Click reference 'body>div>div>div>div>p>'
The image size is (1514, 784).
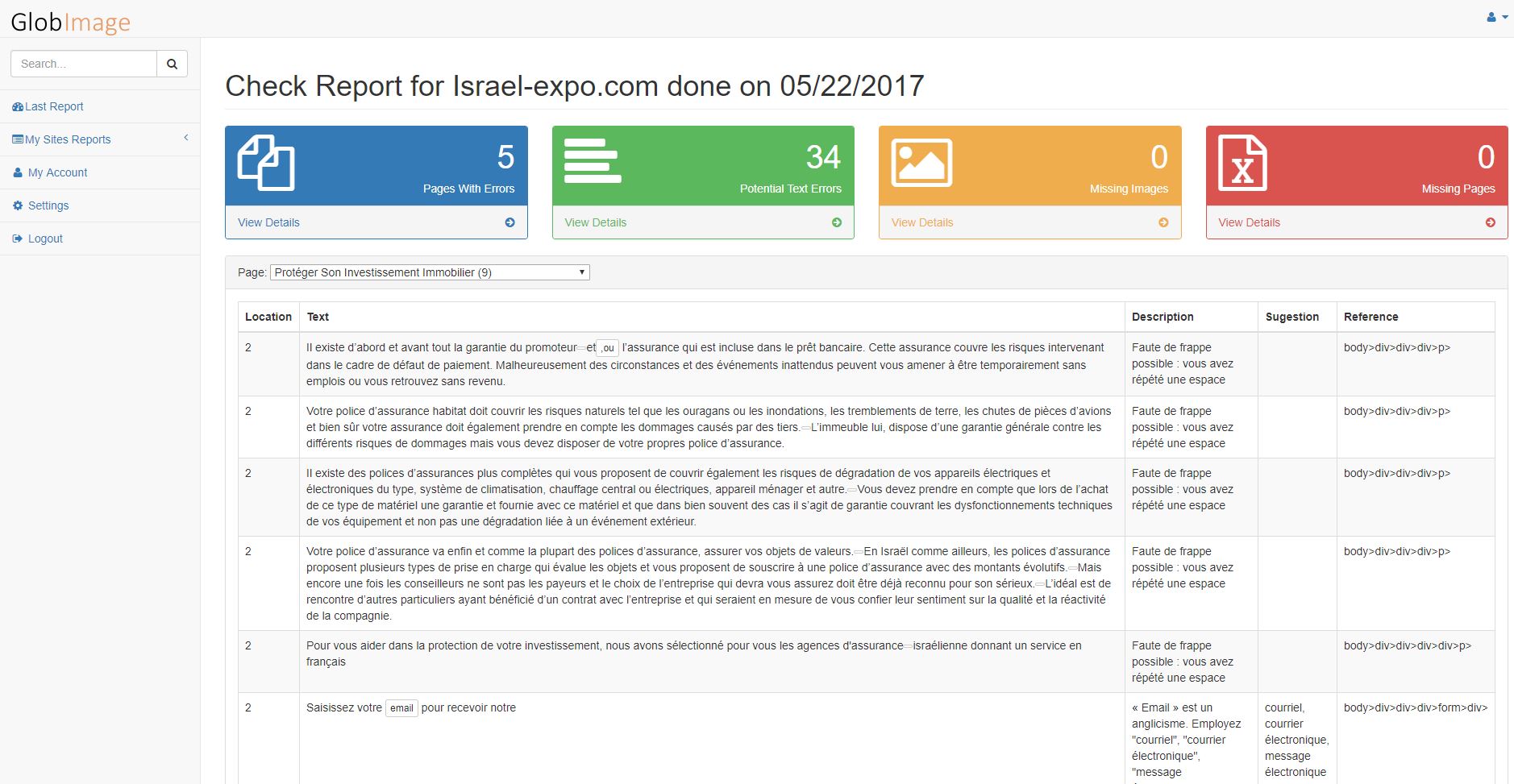1408,645
